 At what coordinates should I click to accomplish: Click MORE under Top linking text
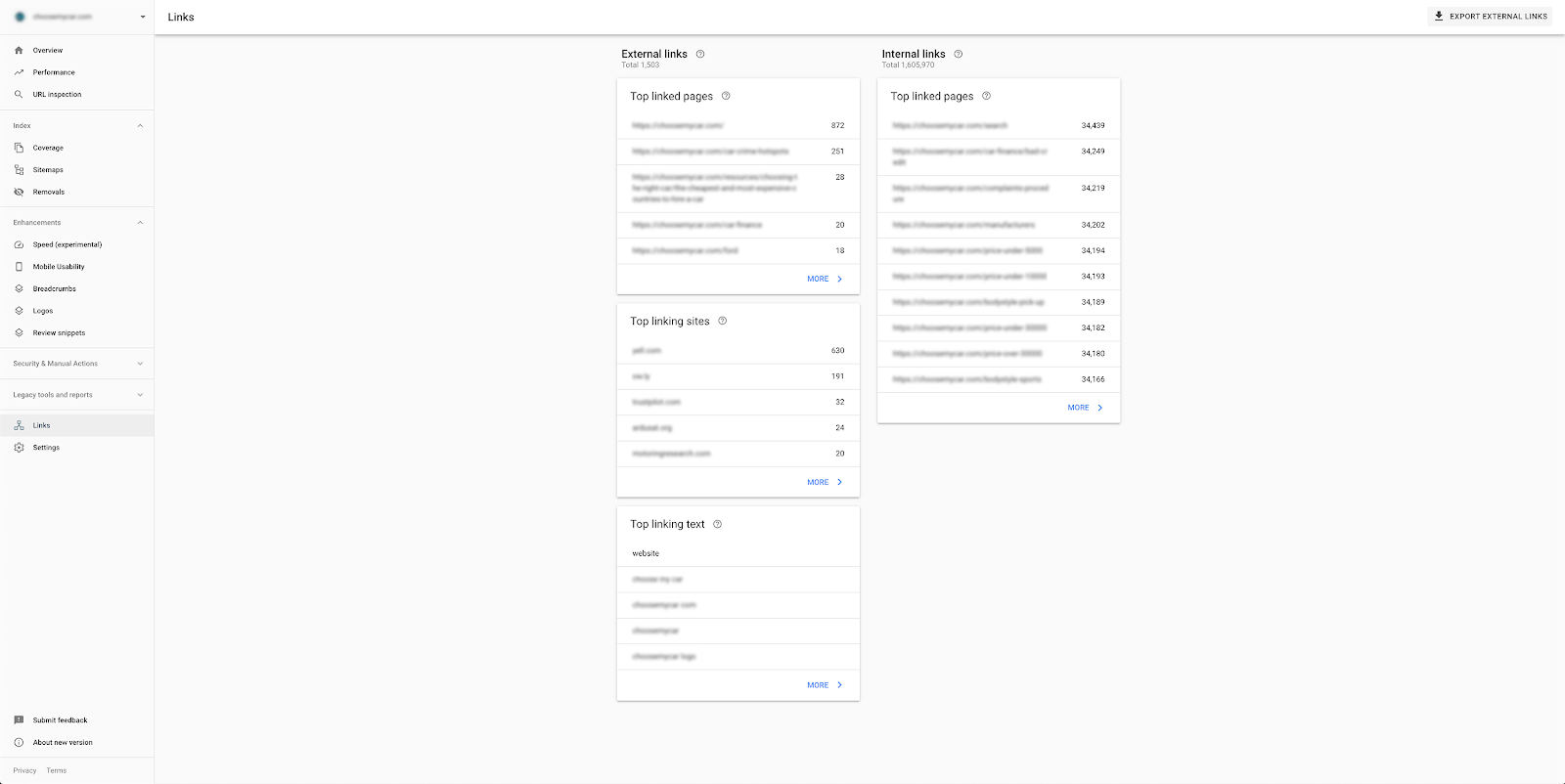click(825, 685)
